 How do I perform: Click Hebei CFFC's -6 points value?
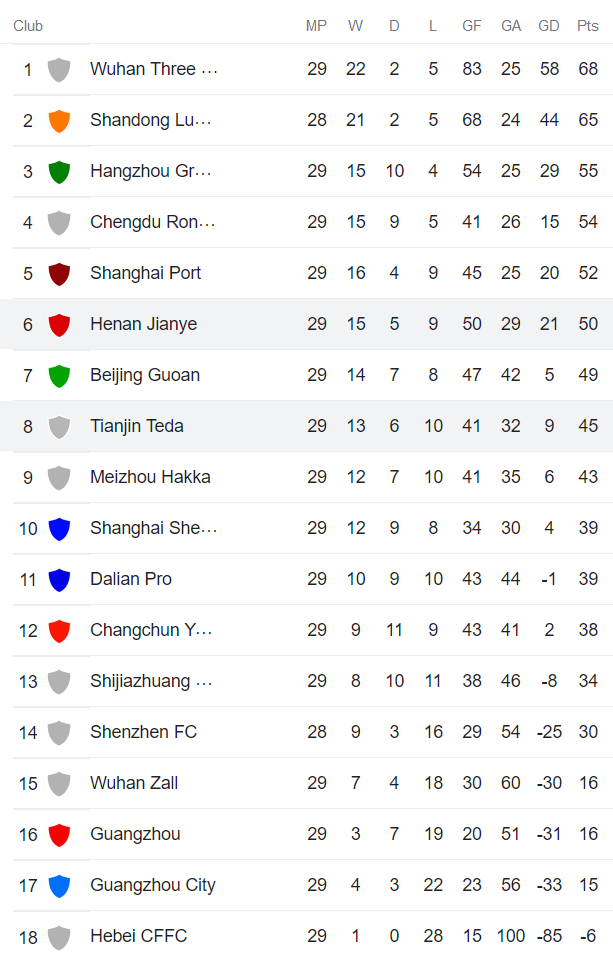[587, 936]
